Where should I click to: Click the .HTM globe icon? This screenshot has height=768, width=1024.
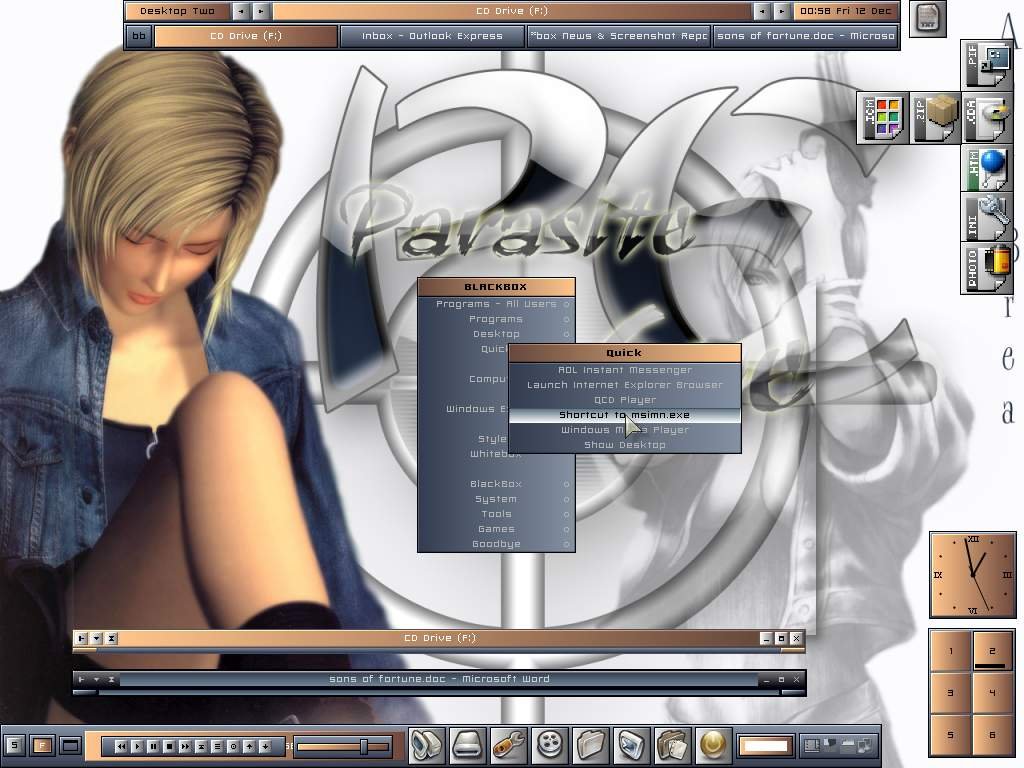coord(986,168)
